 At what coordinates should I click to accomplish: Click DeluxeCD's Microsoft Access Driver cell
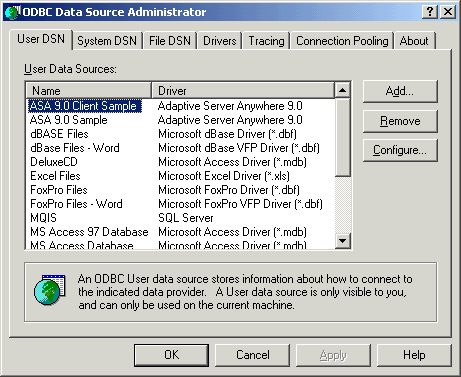click(232, 162)
